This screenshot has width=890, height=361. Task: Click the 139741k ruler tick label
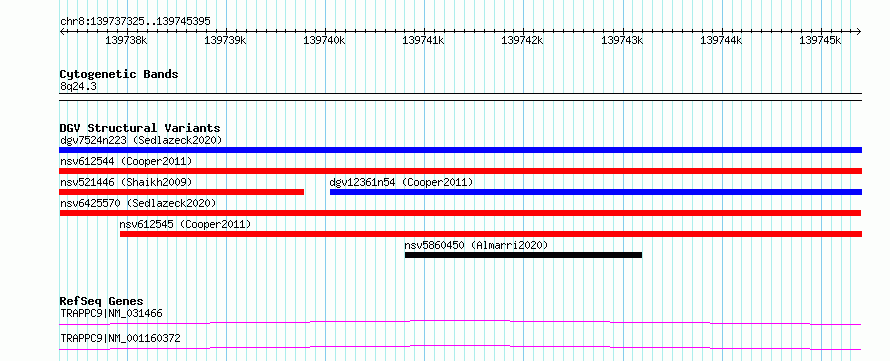pos(423,40)
